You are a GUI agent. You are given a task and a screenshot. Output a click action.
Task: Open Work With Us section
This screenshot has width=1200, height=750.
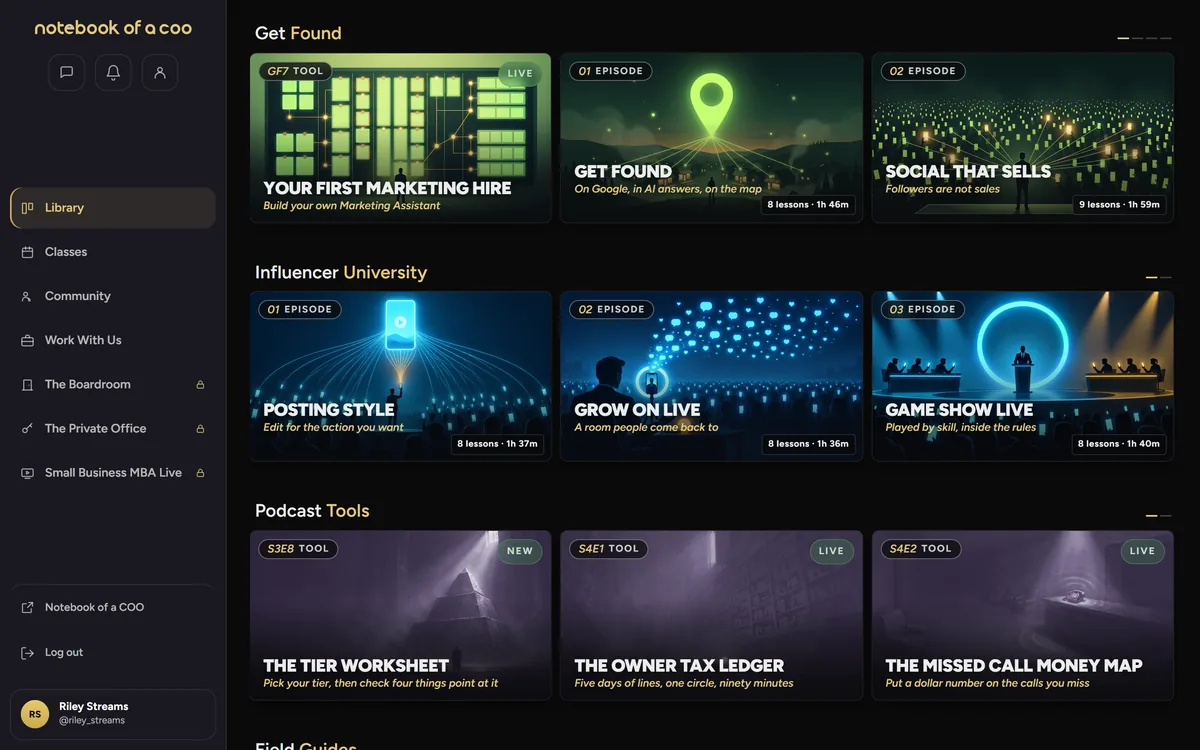(x=113, y=340)
